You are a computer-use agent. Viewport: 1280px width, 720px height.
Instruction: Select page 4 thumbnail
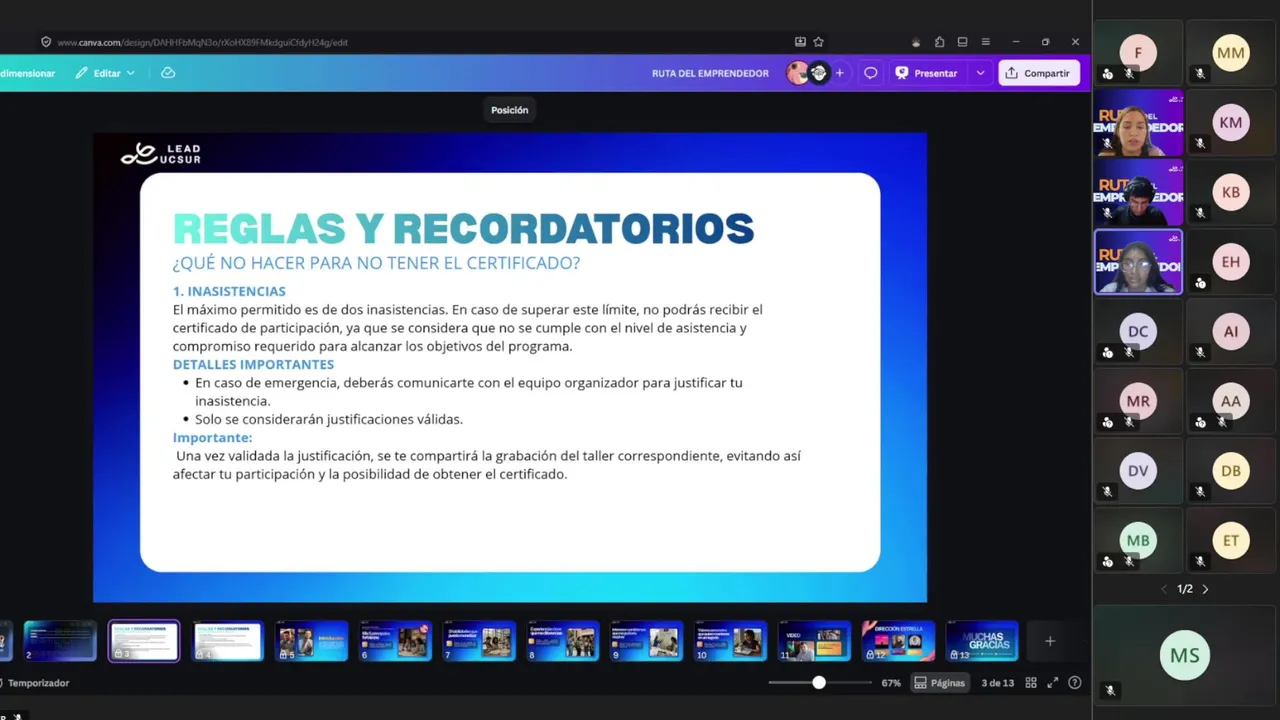pyautogui.click(x=227, y=641)
